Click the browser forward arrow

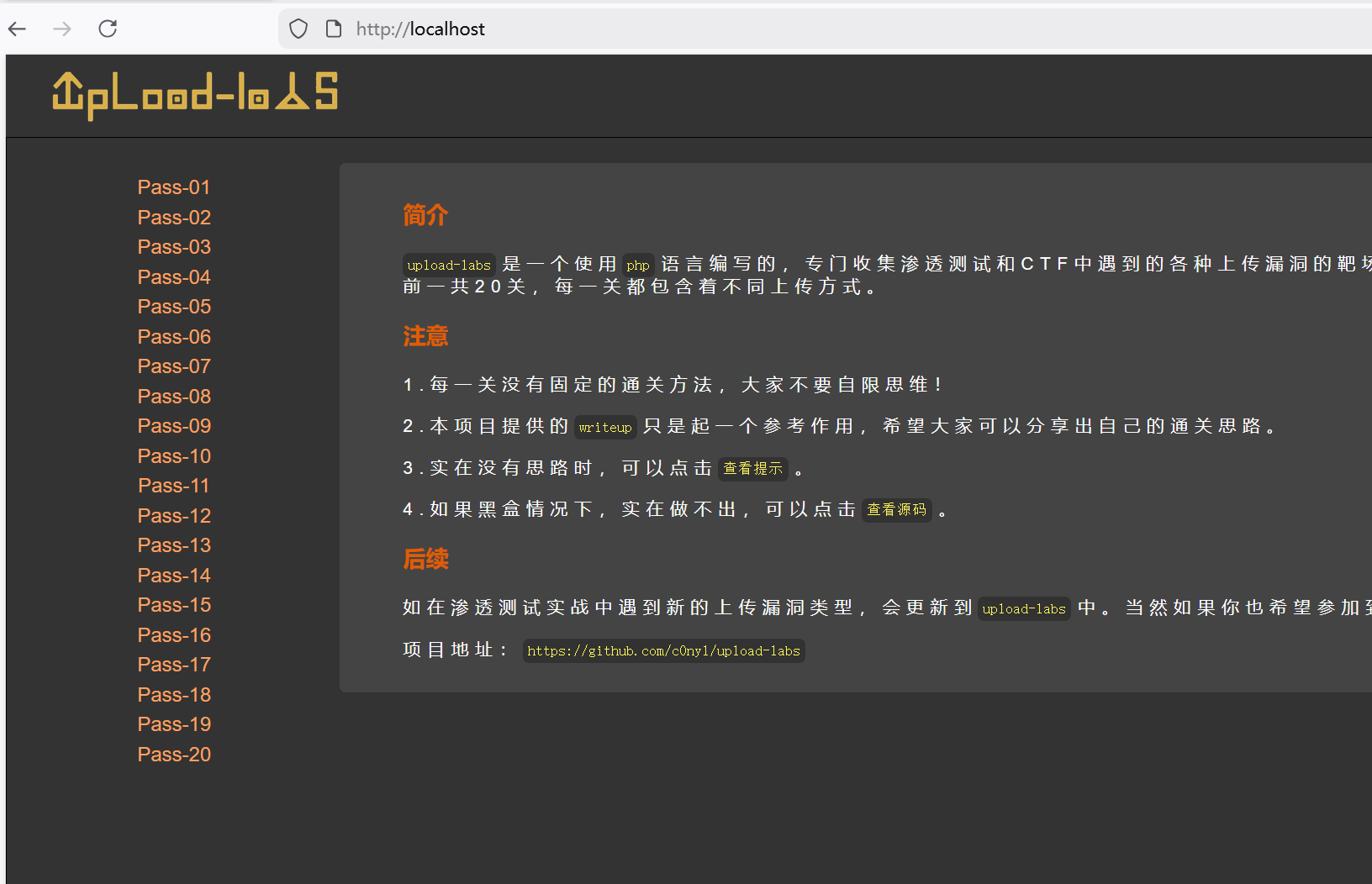[x=62, y=29]
